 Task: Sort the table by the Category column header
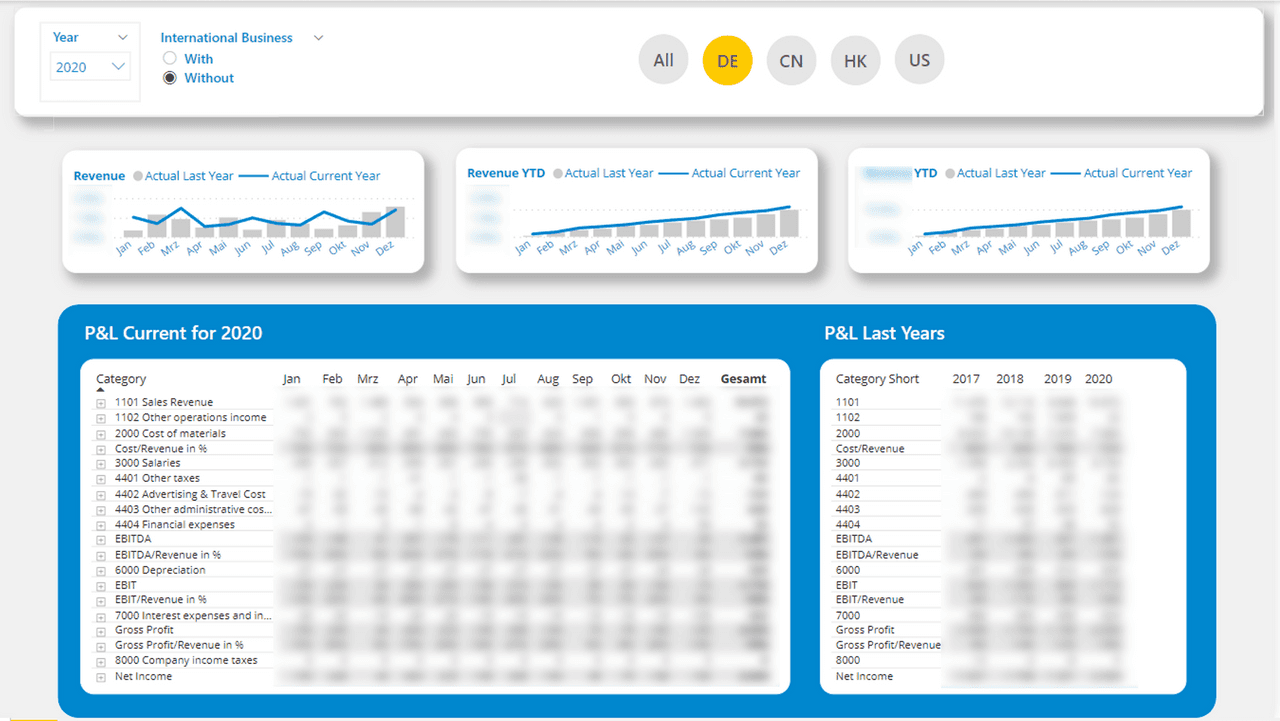click(120, 378)
